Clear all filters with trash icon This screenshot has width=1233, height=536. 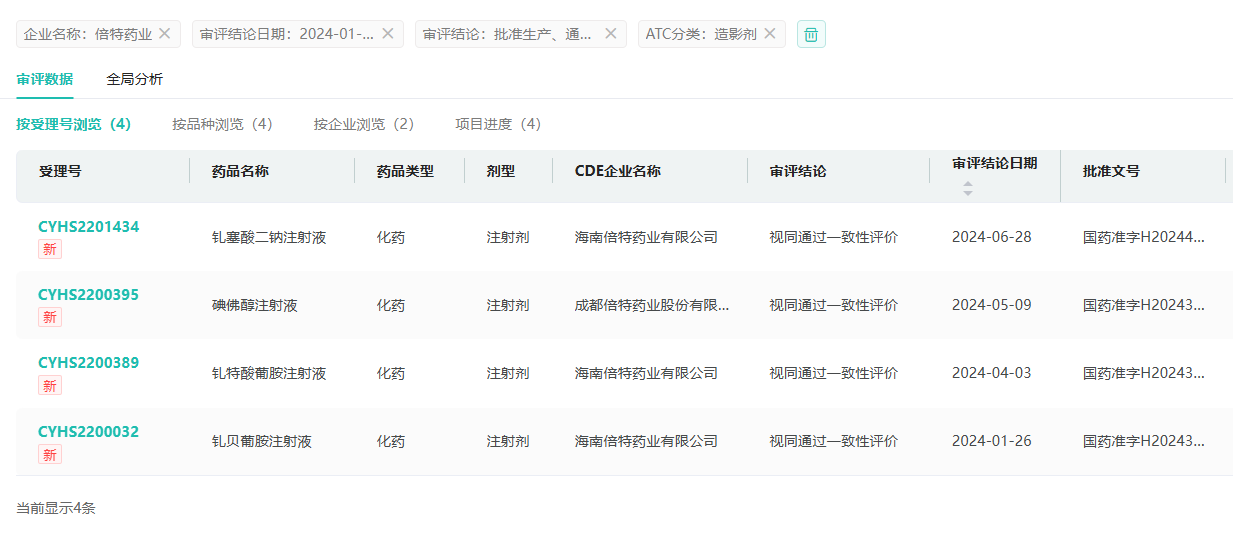[811, 34]
